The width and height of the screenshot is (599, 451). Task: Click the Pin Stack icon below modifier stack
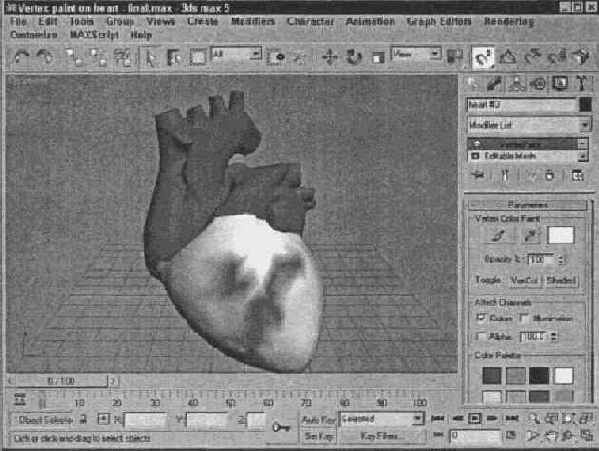point(478,175)
